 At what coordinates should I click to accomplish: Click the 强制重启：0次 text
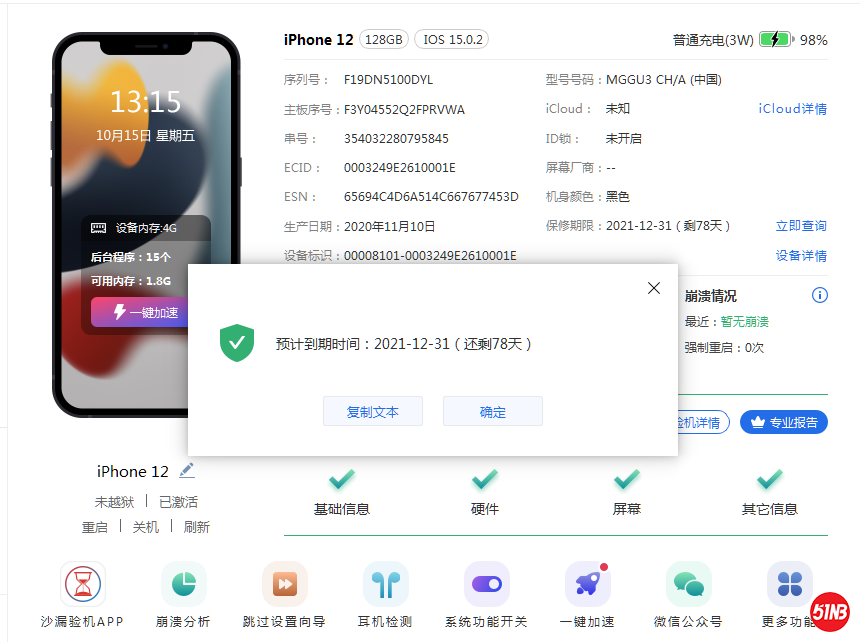click(x=724, y=348)
